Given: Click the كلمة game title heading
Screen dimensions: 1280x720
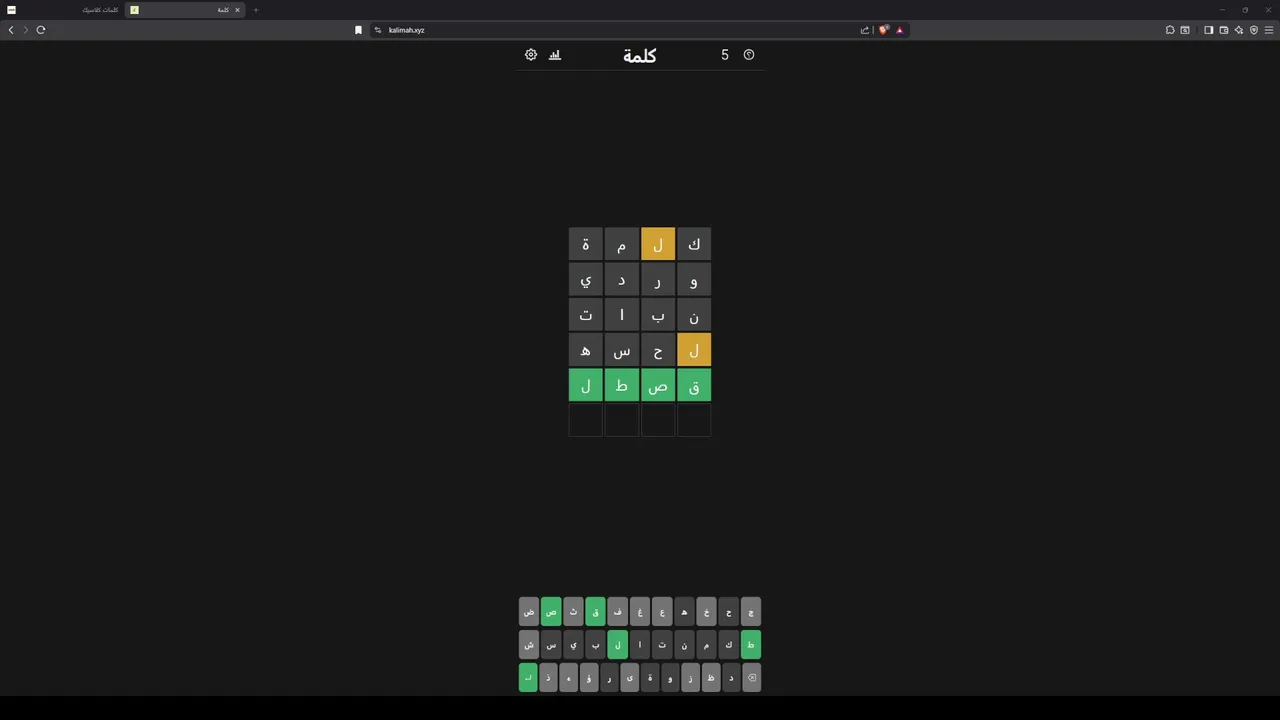Looking at the screenshot, I should click(640, 55).
